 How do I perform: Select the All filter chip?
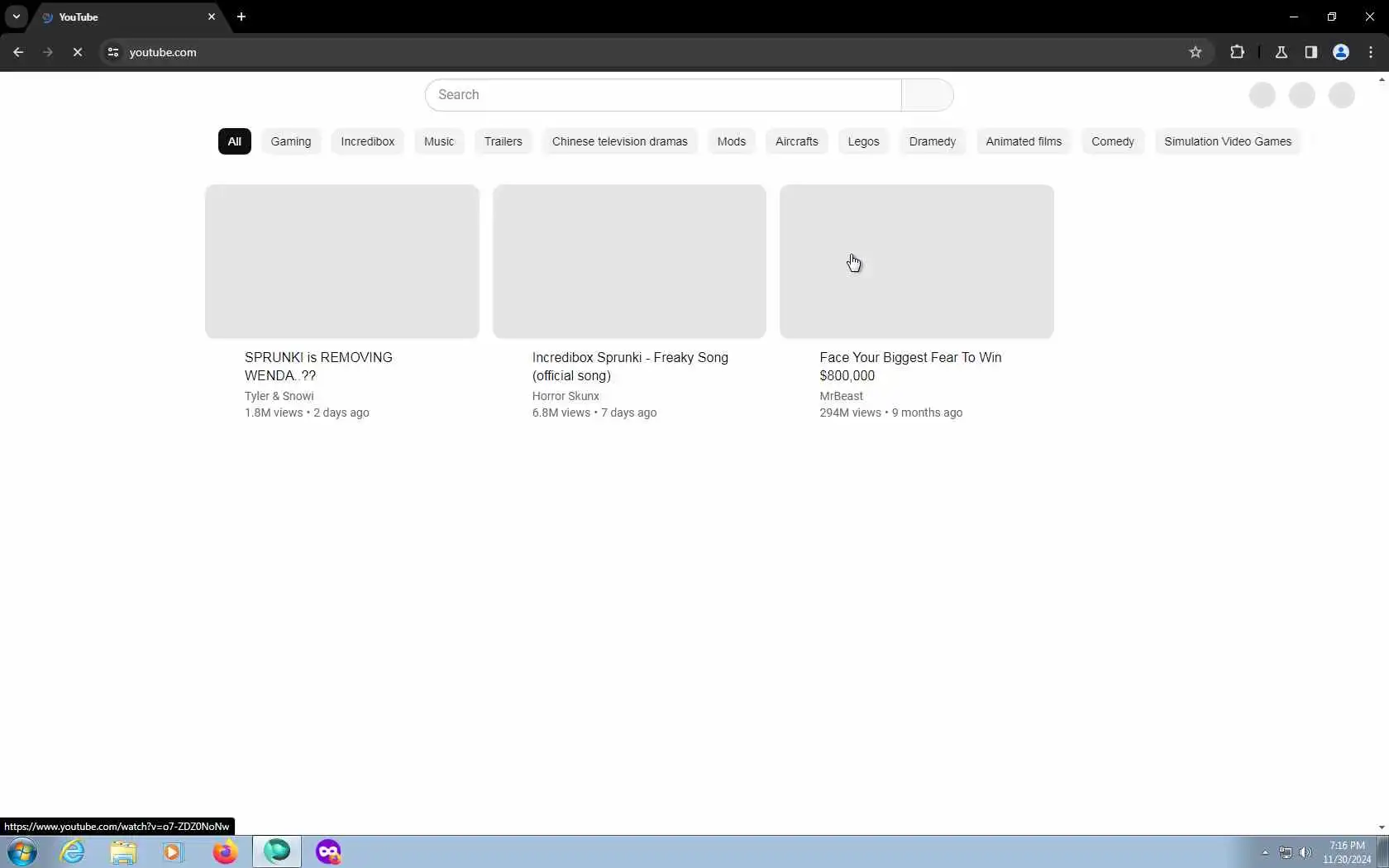235,141
